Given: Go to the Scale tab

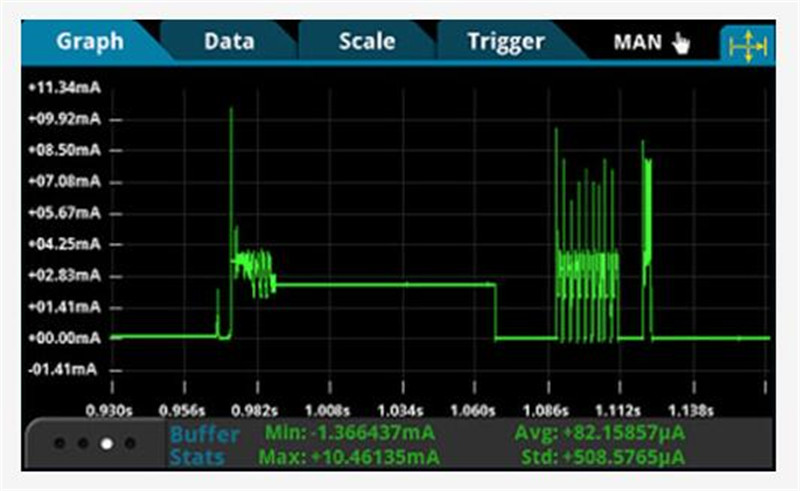Looking at the screenshot, I should tap(366, 42).
